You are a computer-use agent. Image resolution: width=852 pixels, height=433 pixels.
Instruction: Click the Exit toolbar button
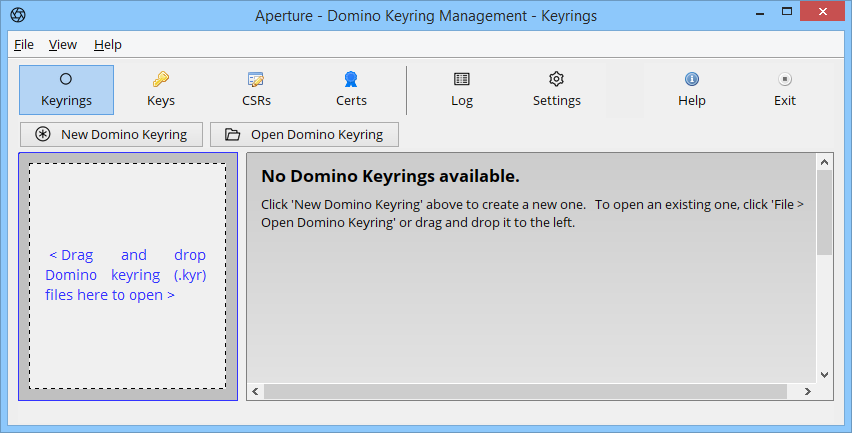785,90
